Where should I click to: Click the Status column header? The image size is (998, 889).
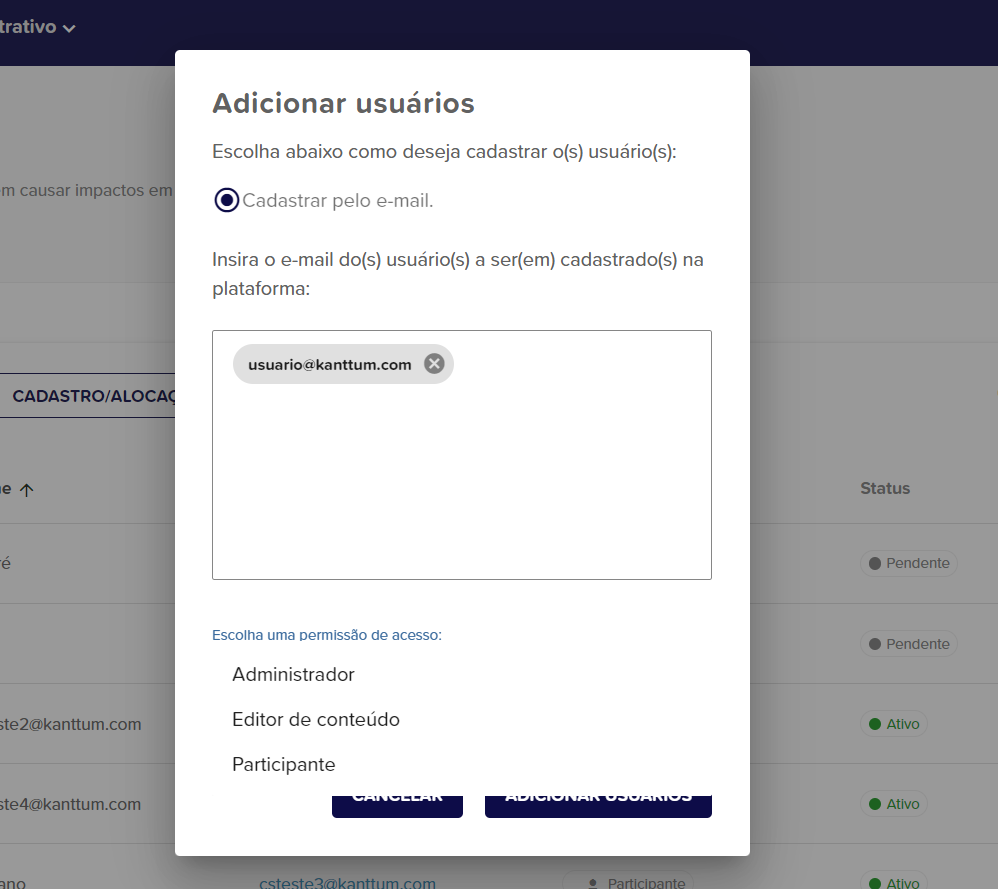[885, 489]
